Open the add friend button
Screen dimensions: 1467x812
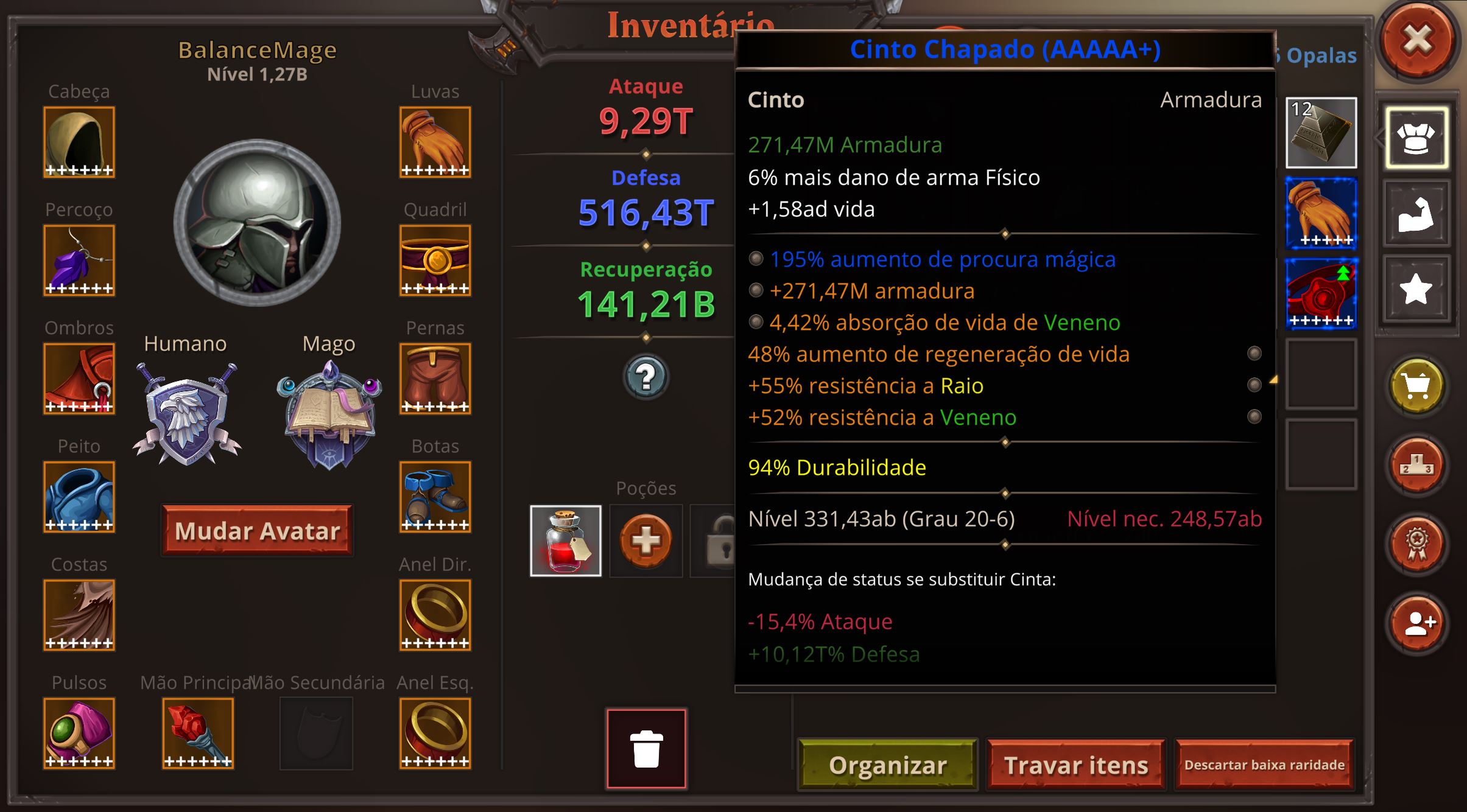[1416, 623]
